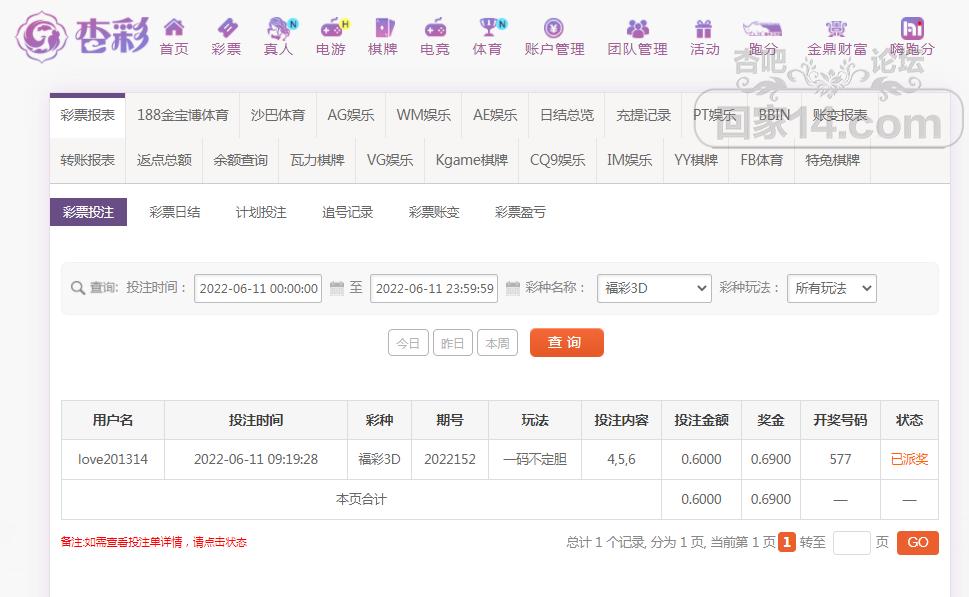Click the 首页 home icon

click(x=174, y=28)
